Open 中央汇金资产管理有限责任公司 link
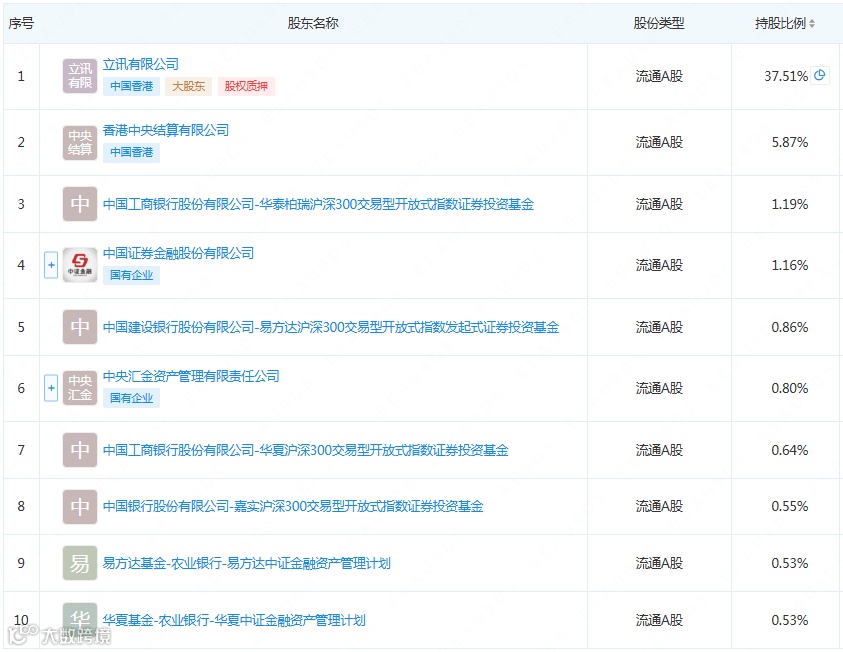 pos(191,376)
